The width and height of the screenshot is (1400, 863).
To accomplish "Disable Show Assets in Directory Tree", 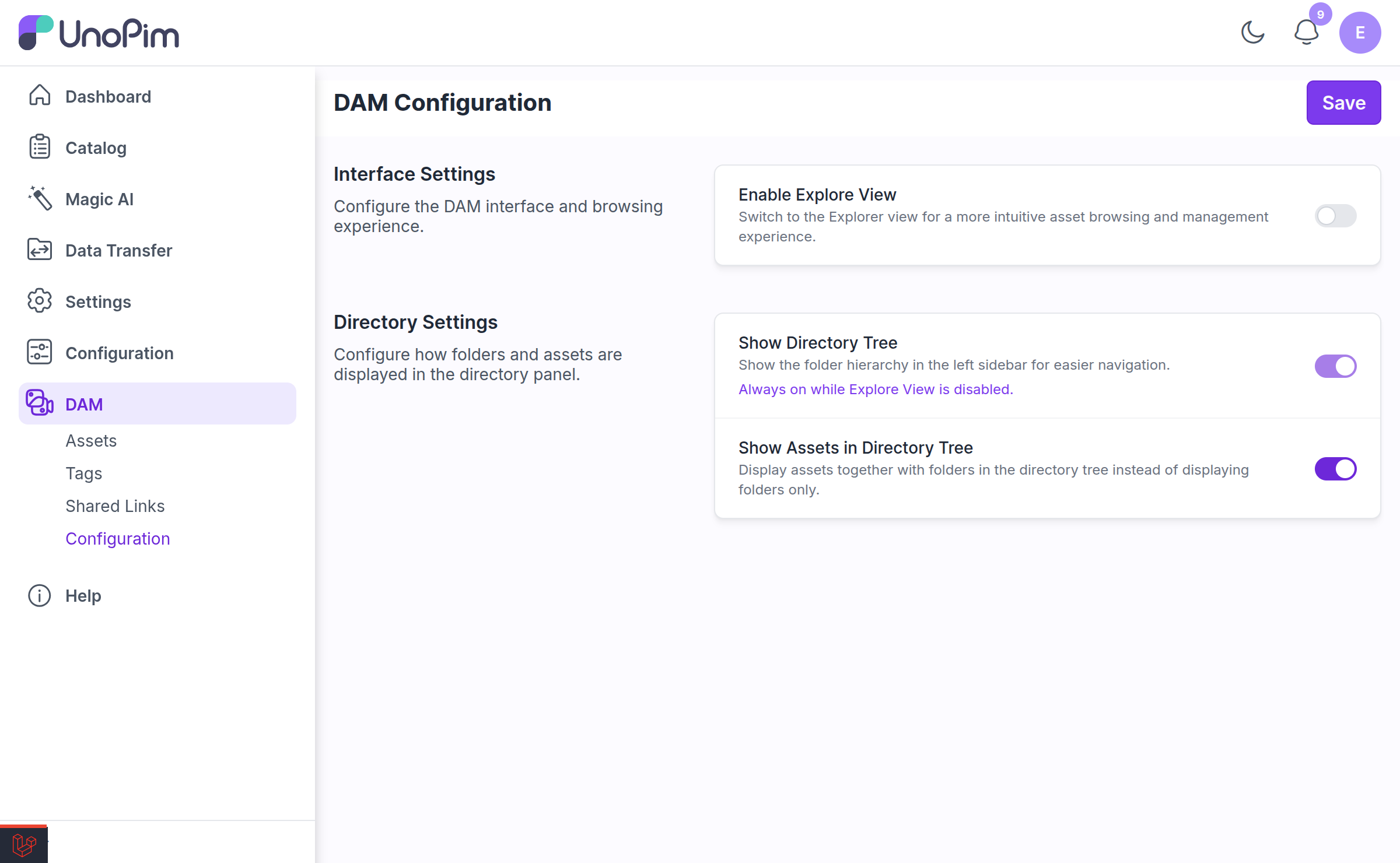I will pyautogui.click(x=1335, y=469).
